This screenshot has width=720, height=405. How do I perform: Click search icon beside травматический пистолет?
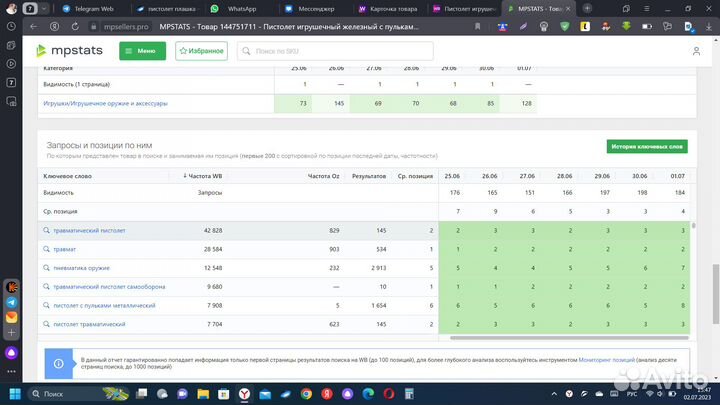click(x=46, y=231)
